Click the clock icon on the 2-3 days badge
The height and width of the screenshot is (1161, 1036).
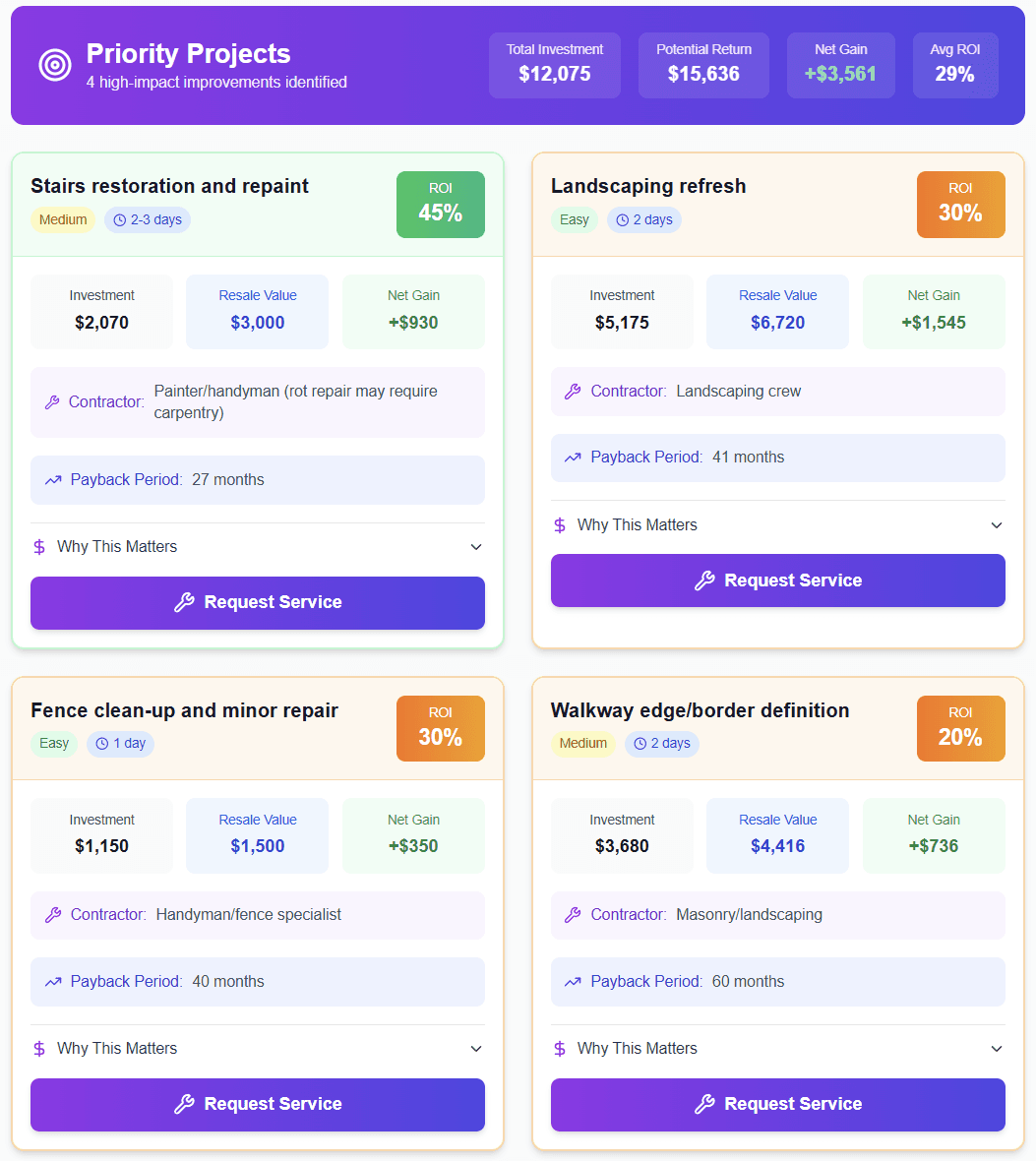120,220
